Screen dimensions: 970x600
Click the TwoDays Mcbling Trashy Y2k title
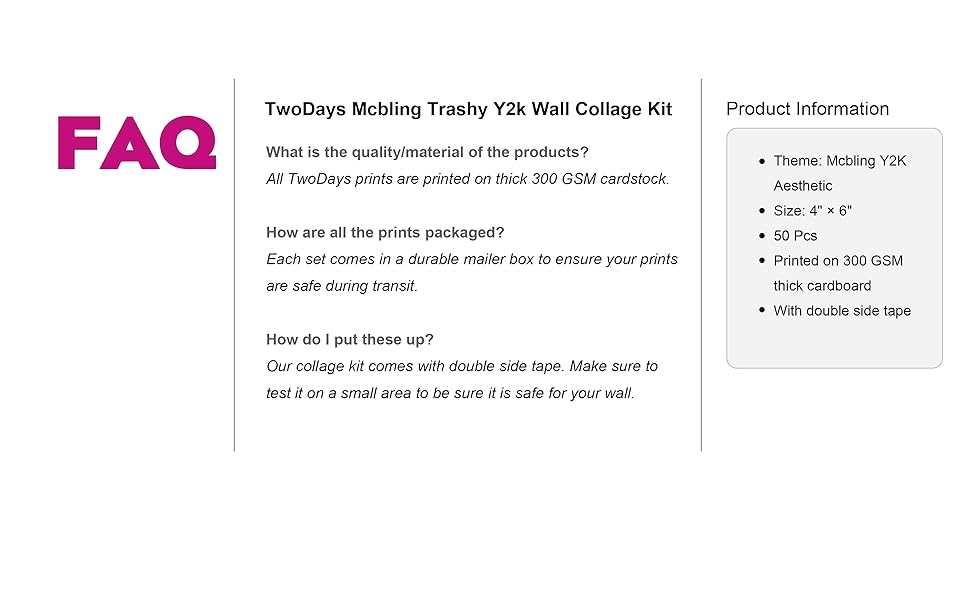pyautogui.click(x=468, y=109)
